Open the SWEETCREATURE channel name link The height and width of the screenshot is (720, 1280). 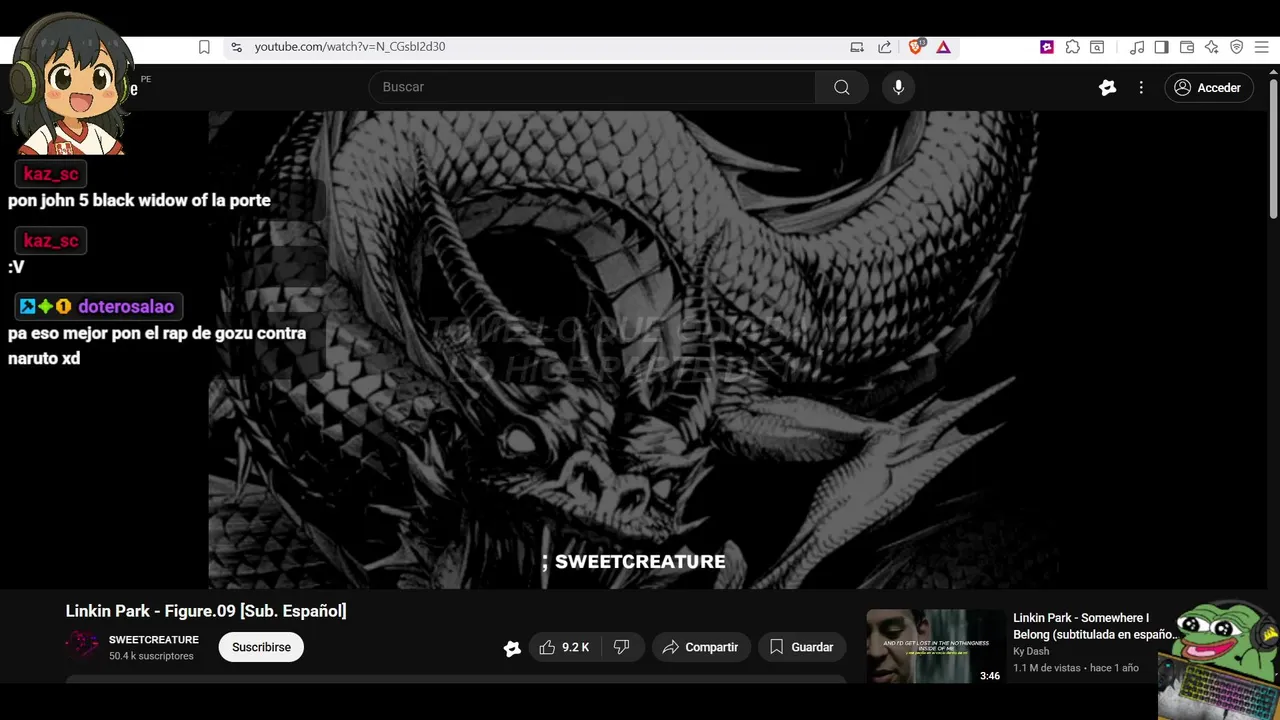point(154,640)
